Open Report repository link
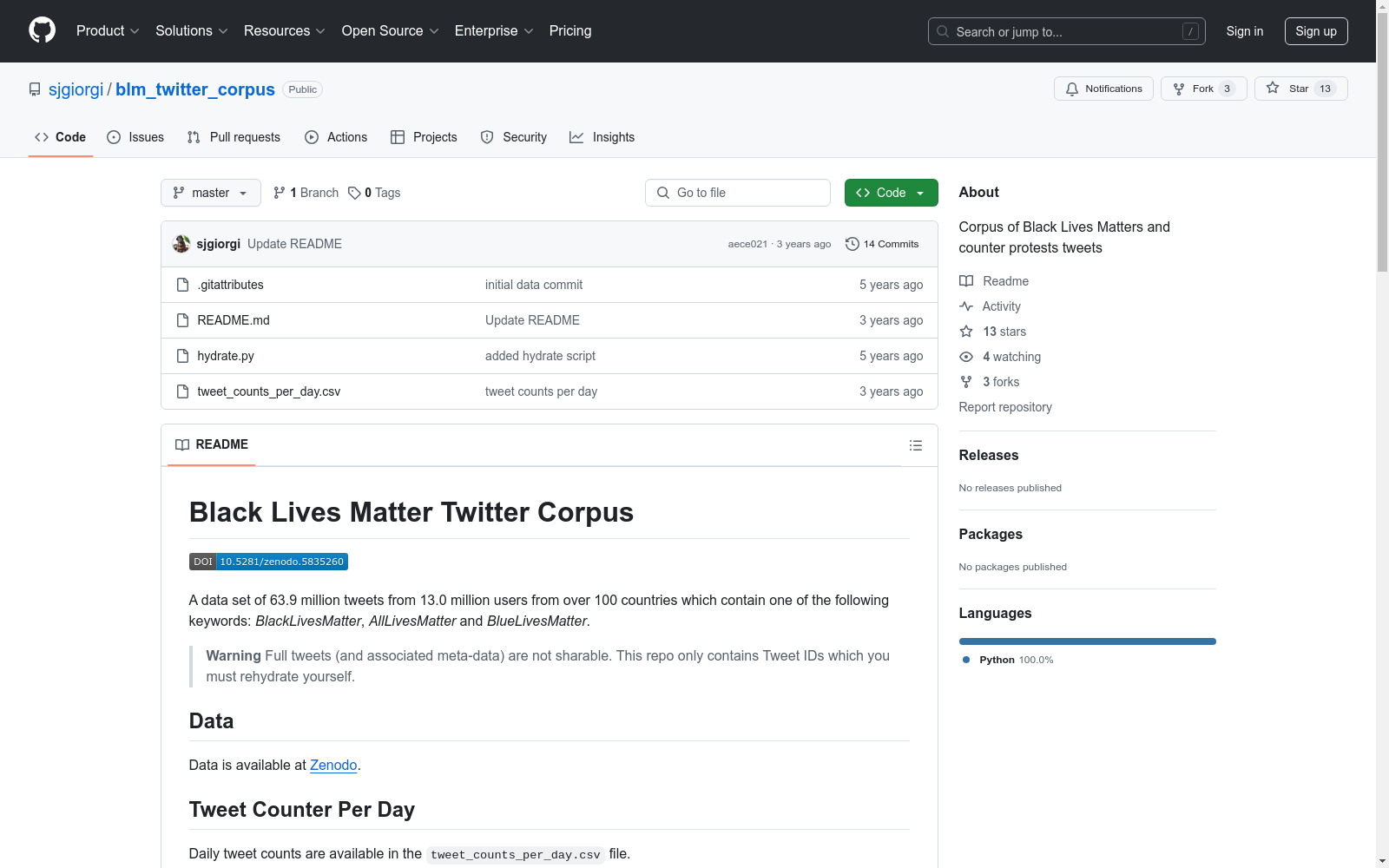The image size is (1389, 868). [x=1005, y=407]
